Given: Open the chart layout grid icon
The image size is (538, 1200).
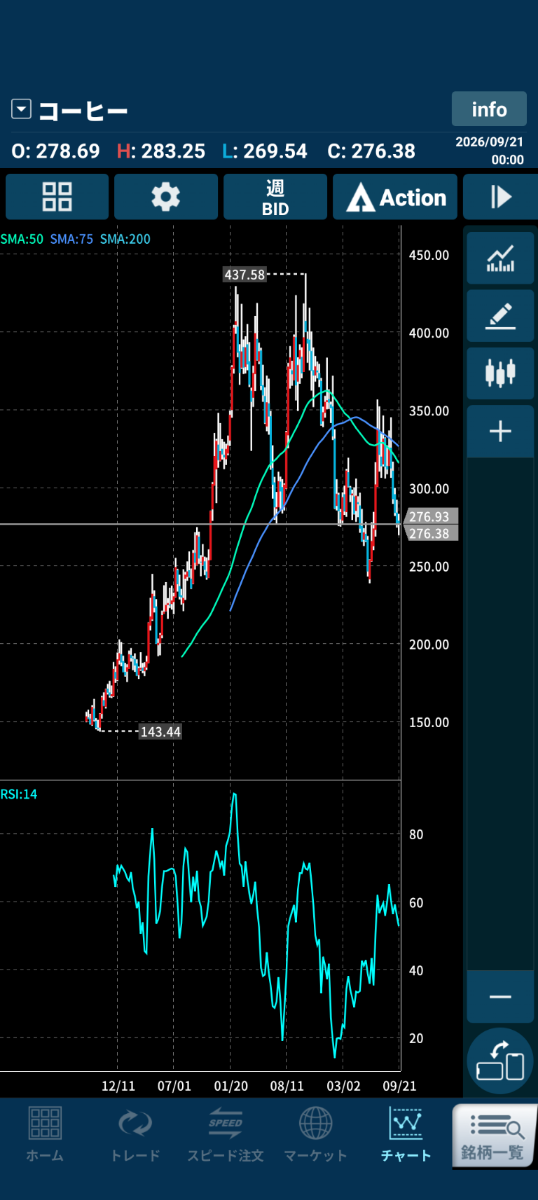Looking at the screenshot, I should pyautogui.click(x=57, y=197).
